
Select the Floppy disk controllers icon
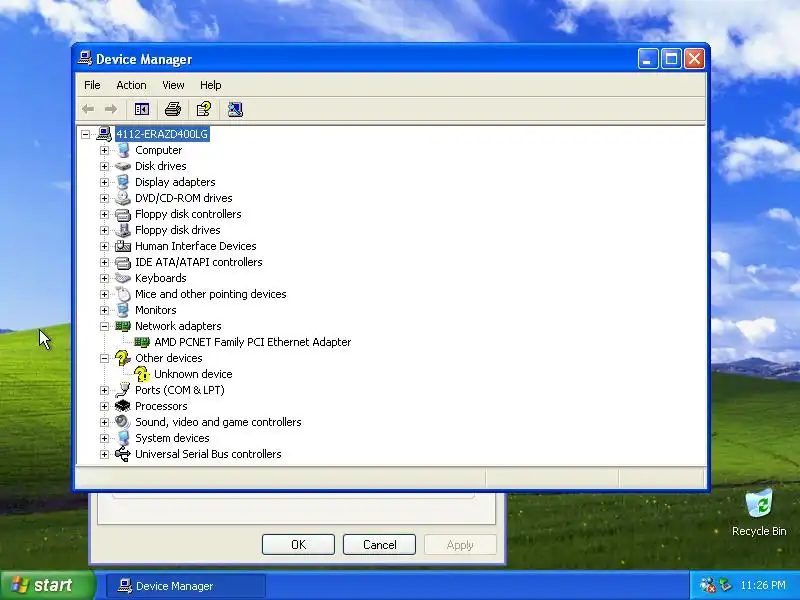[x=123, y=214]
